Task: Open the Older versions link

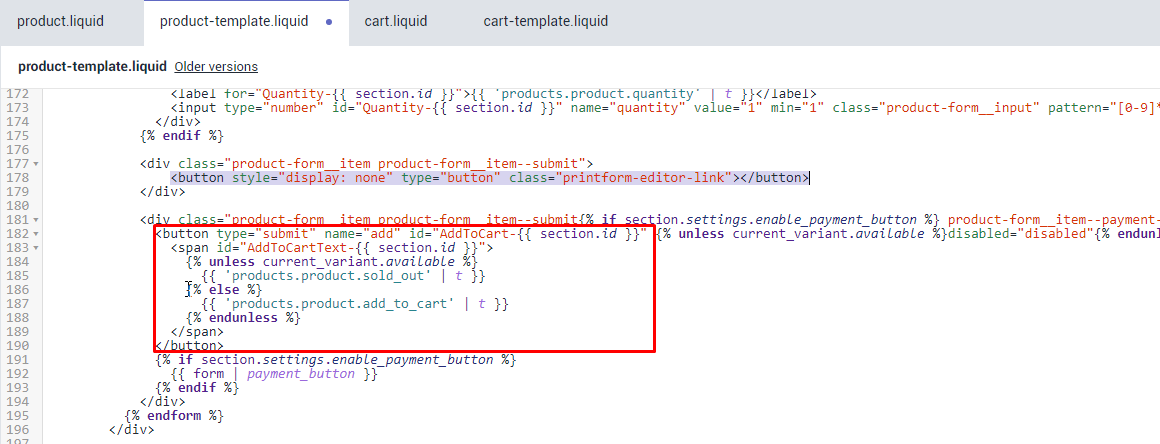Action: [x=216, y=67]
